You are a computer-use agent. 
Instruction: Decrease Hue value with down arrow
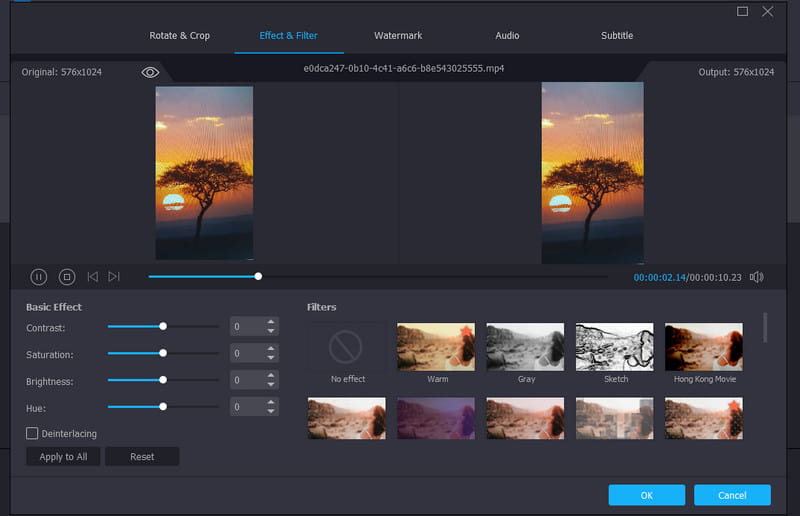(x=271, y=411)
